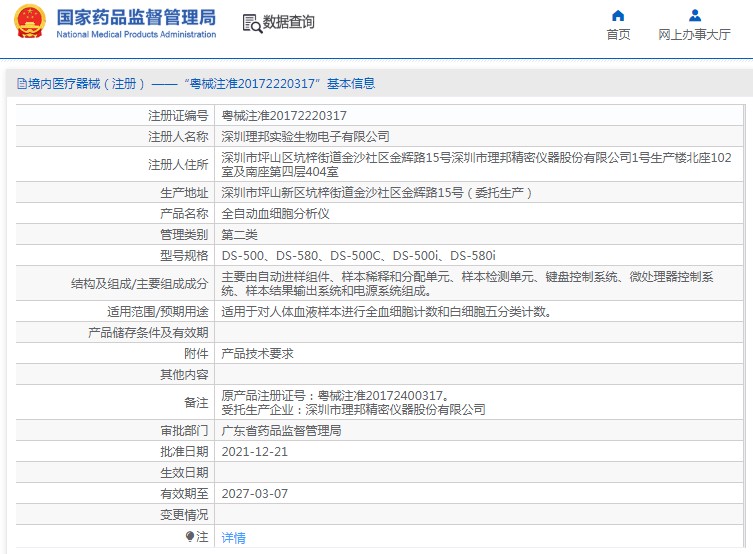Select expiry date 2027-03-07

[x=255, y=494]
